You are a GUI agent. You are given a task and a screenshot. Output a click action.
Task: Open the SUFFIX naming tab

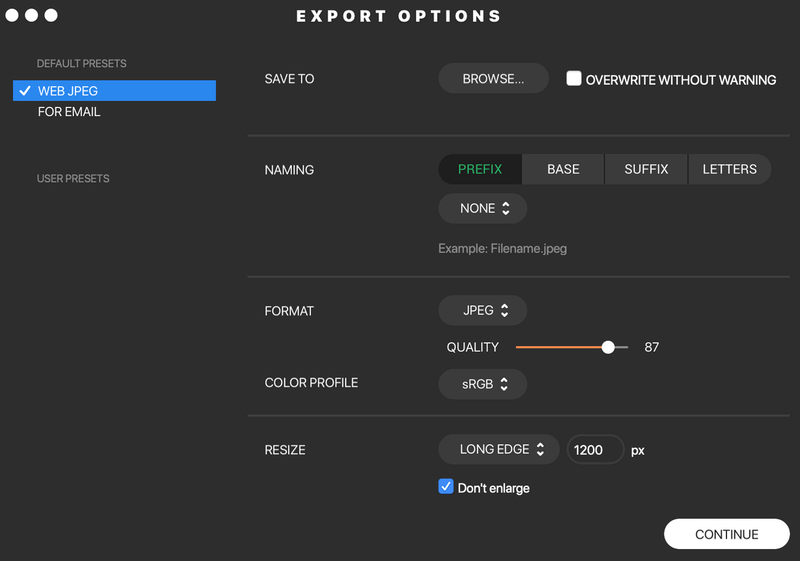pos(646,169)
